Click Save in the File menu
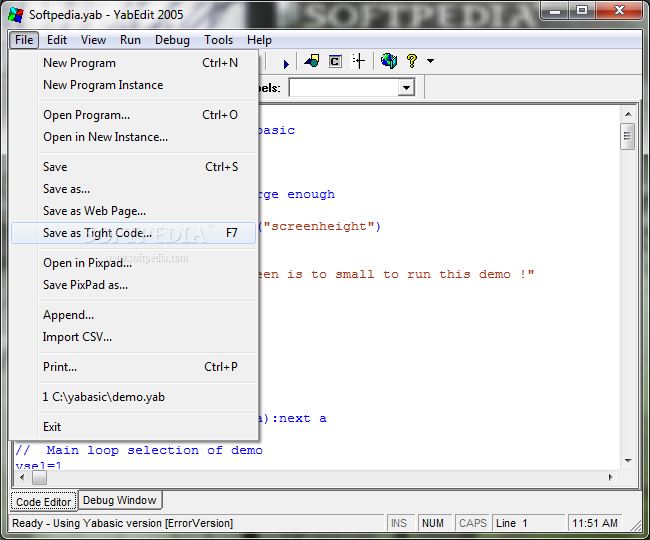Screen dimensions: 650x540 coord(133,167)
